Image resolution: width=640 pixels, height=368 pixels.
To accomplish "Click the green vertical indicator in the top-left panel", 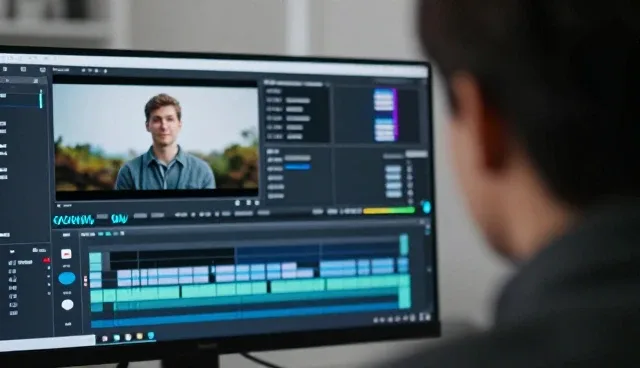I will (41, 99).
